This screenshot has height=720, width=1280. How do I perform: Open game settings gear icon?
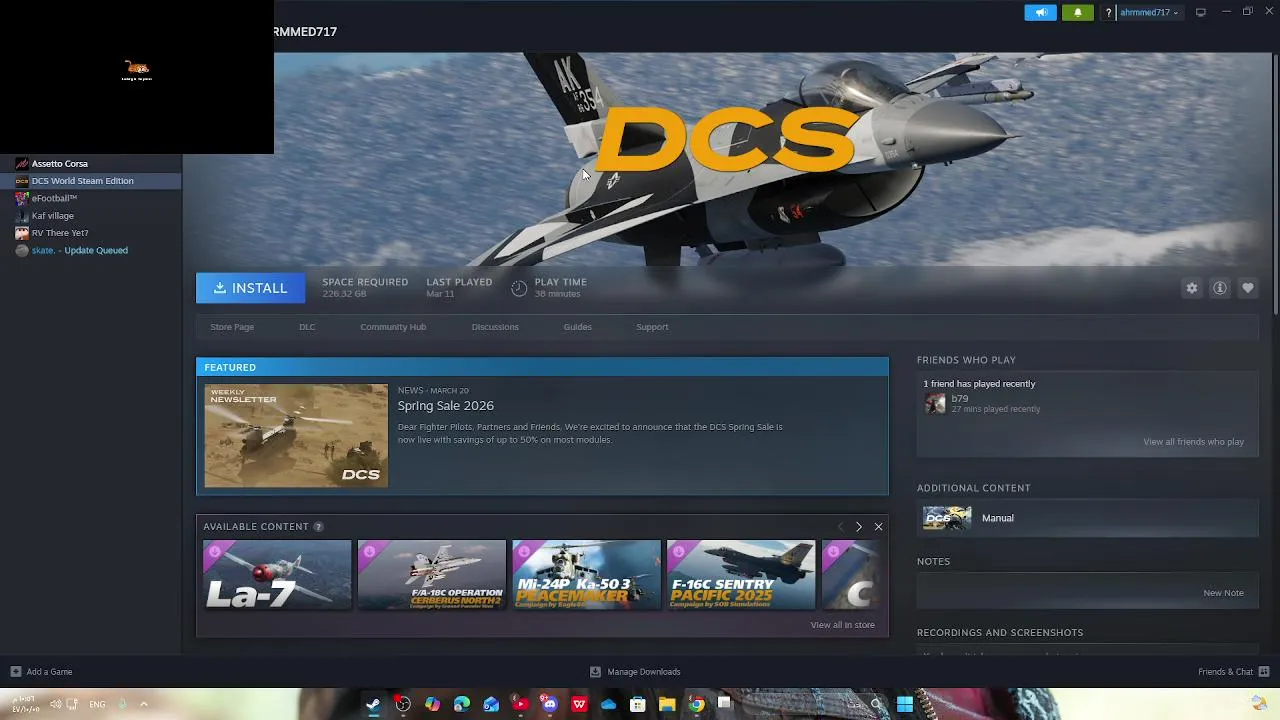[x=1192, y=288]
